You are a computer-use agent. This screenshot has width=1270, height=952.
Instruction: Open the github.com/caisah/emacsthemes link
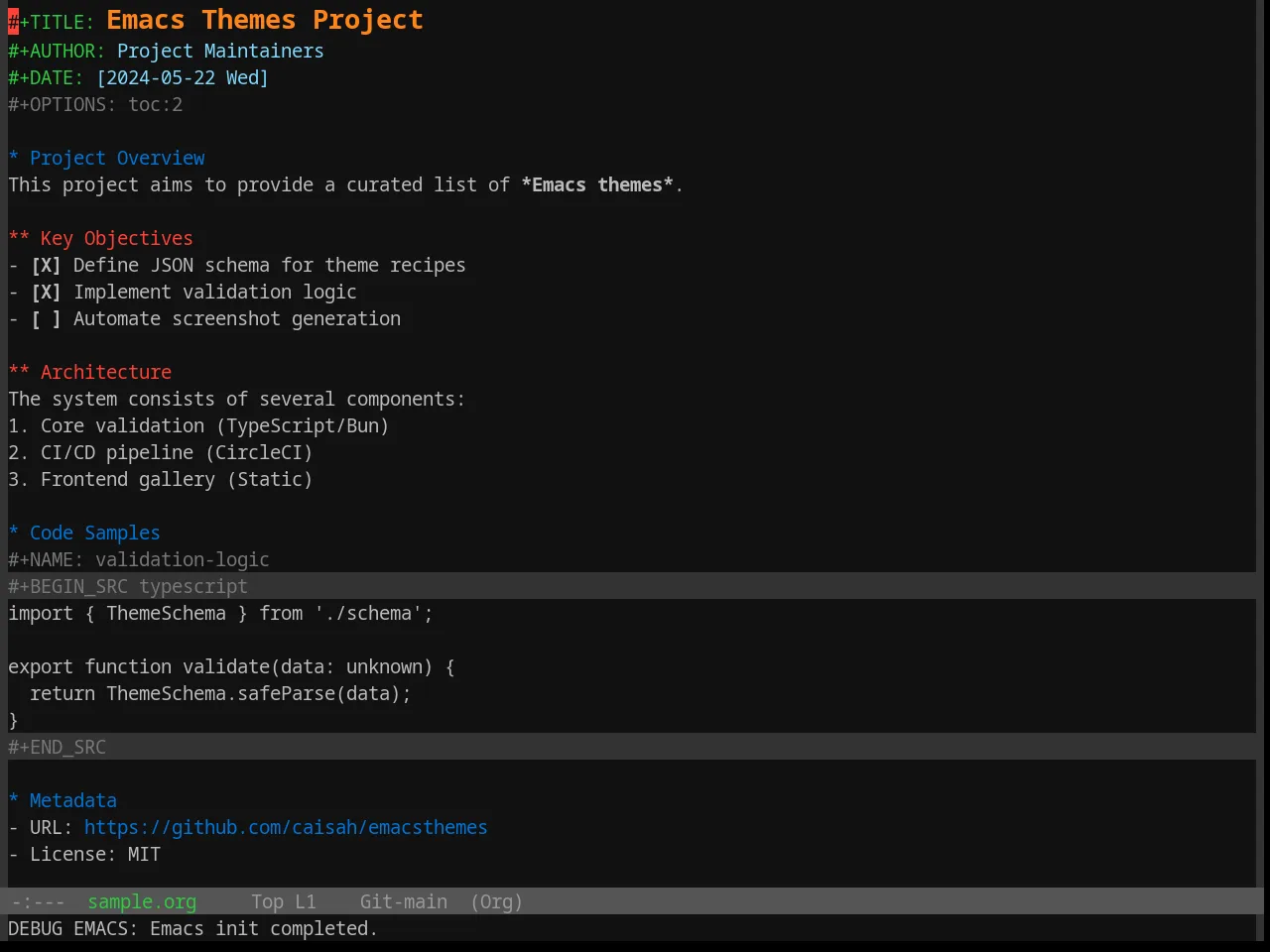[x=286, y=828]
